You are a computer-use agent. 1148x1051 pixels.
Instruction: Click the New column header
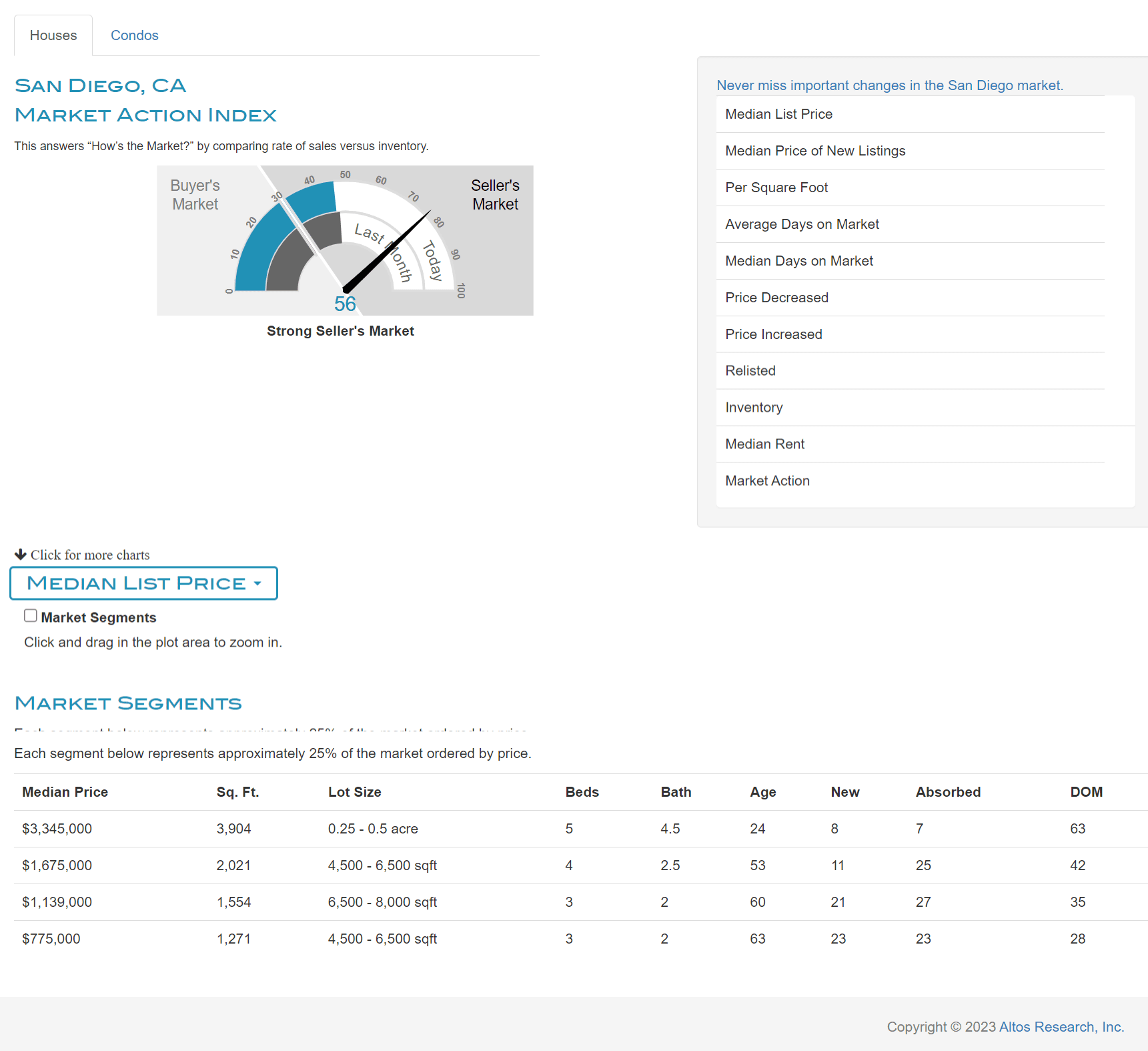(845, 792)
